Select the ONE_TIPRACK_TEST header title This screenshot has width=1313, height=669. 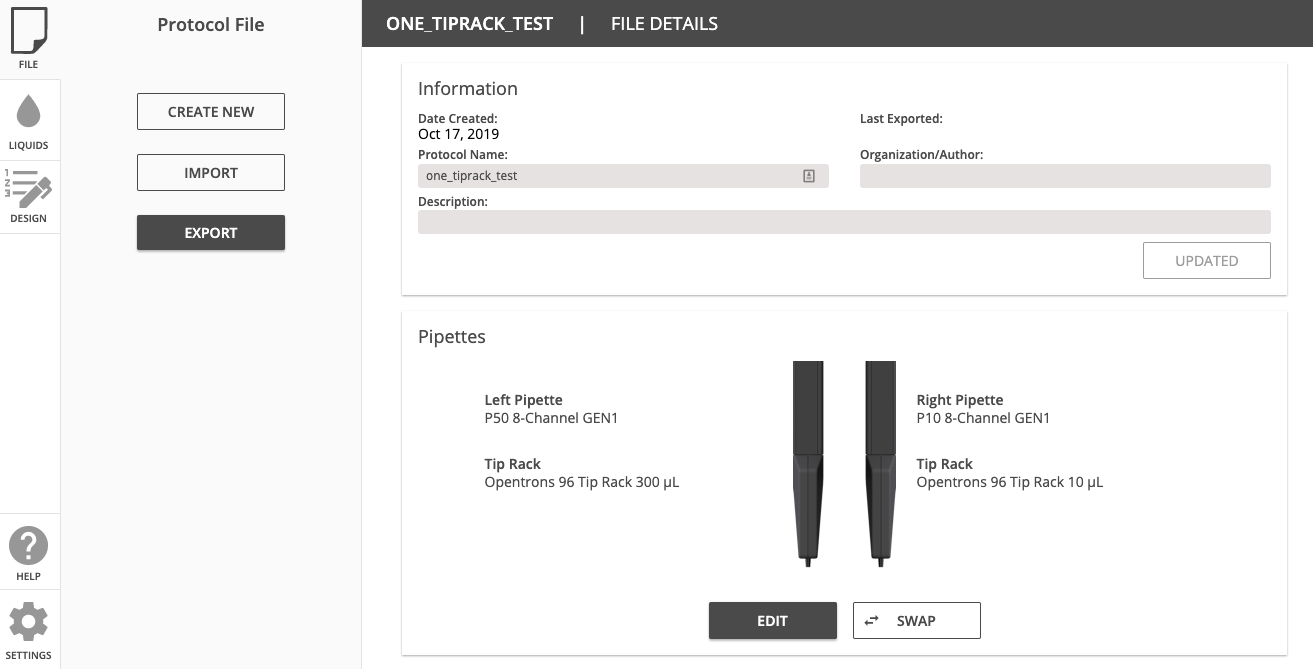(x=469, y=24)
